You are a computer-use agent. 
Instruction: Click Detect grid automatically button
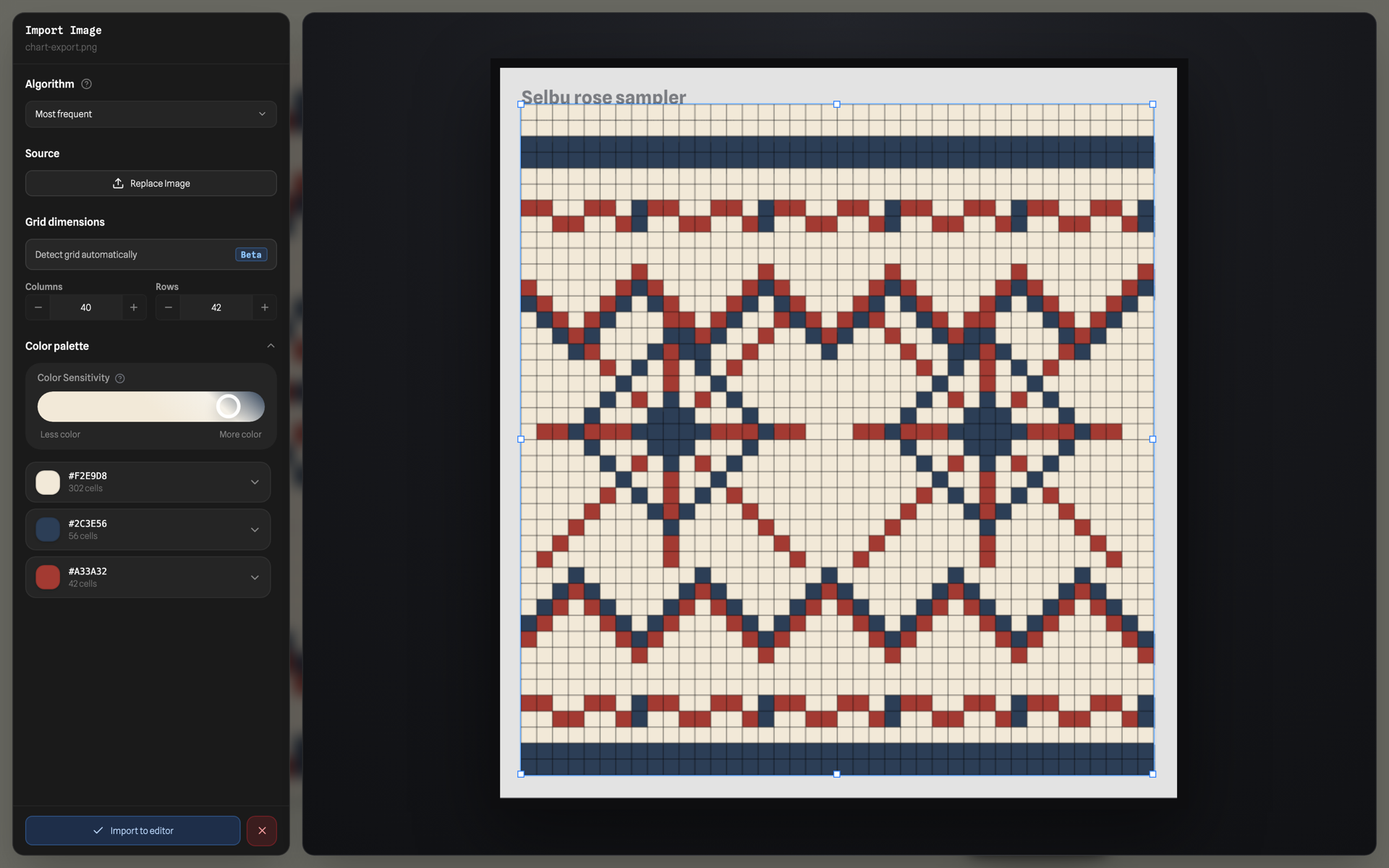point(150,255)
